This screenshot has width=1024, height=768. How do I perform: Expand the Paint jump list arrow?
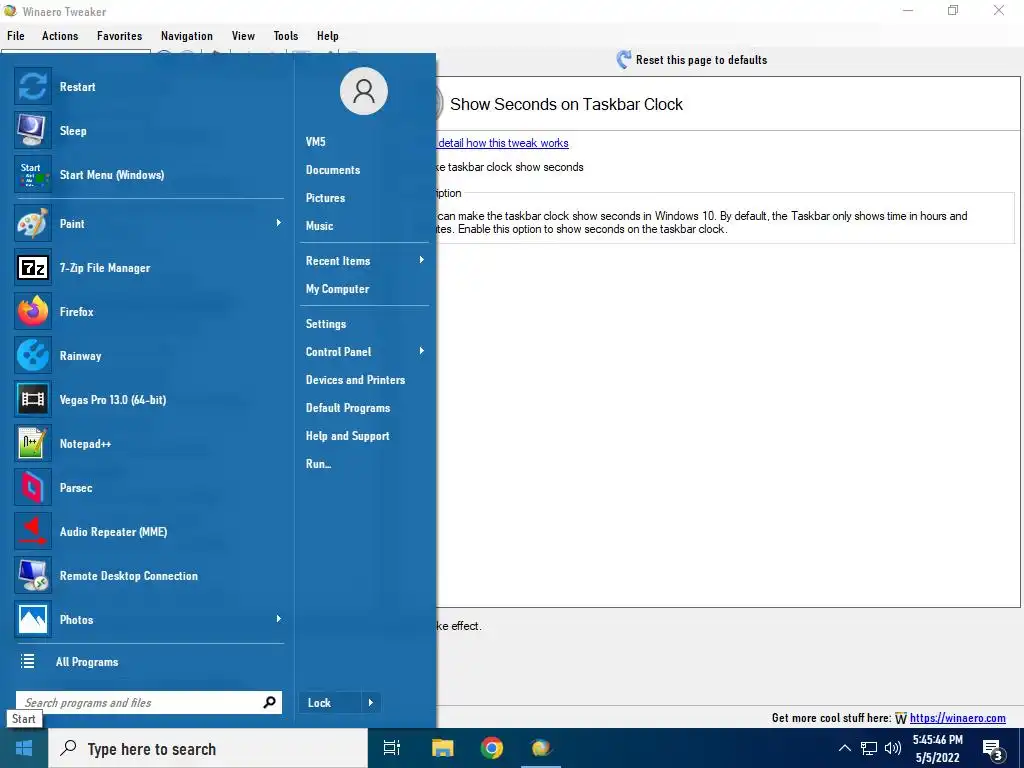tap(278, 223)
